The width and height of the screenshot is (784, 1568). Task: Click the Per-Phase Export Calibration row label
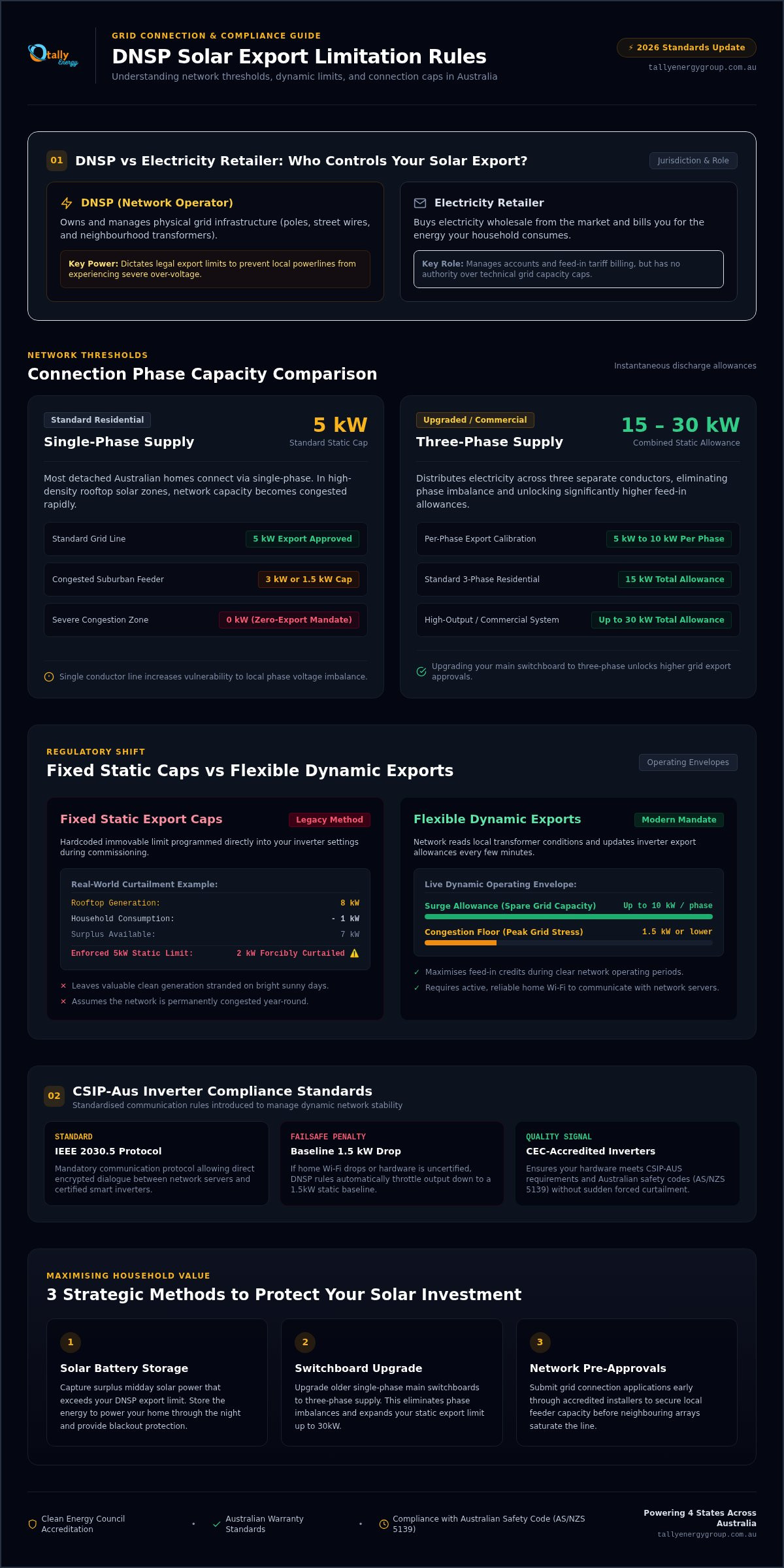[480, 539]
